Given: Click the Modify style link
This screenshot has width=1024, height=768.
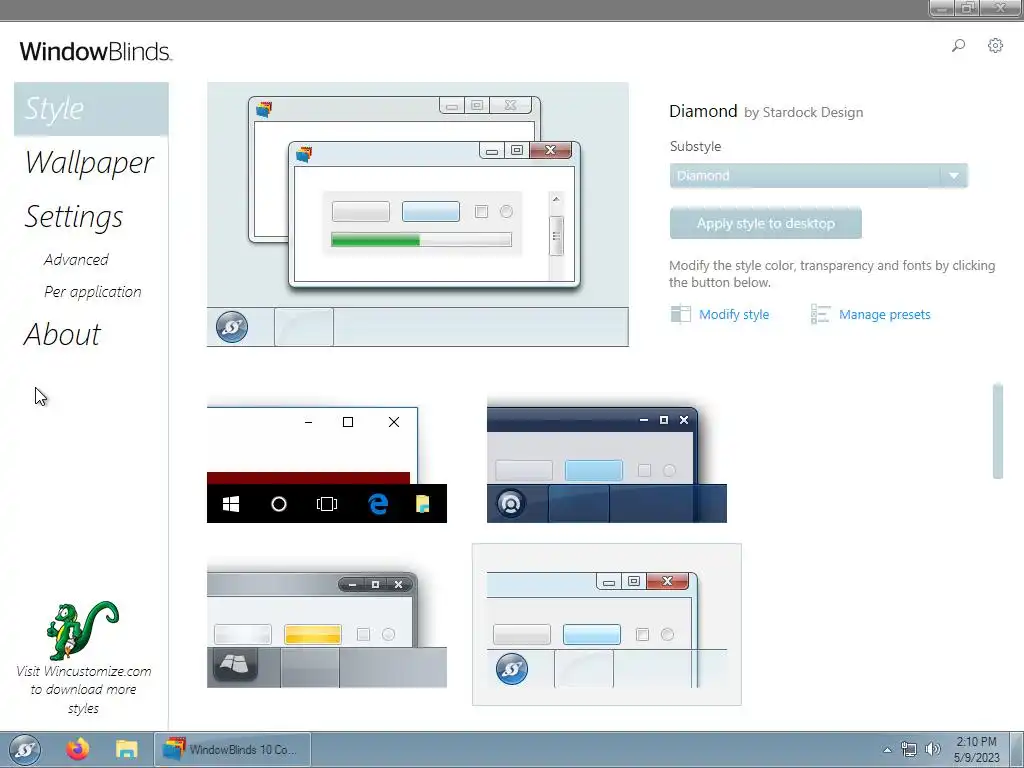Looking at the screenshot, I should pyautogui.click(x=734, y=315).
